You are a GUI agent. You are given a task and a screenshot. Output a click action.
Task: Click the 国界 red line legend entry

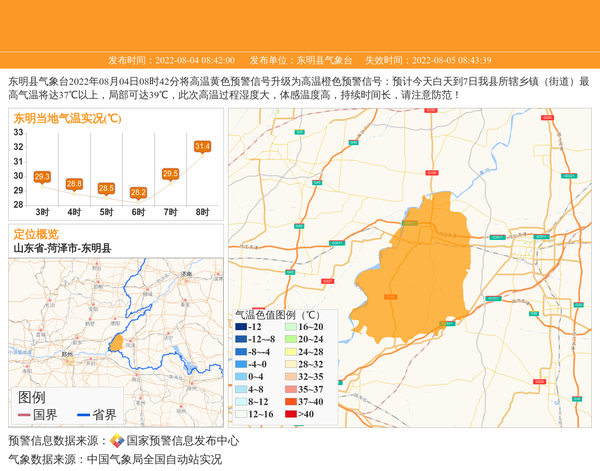37,415
